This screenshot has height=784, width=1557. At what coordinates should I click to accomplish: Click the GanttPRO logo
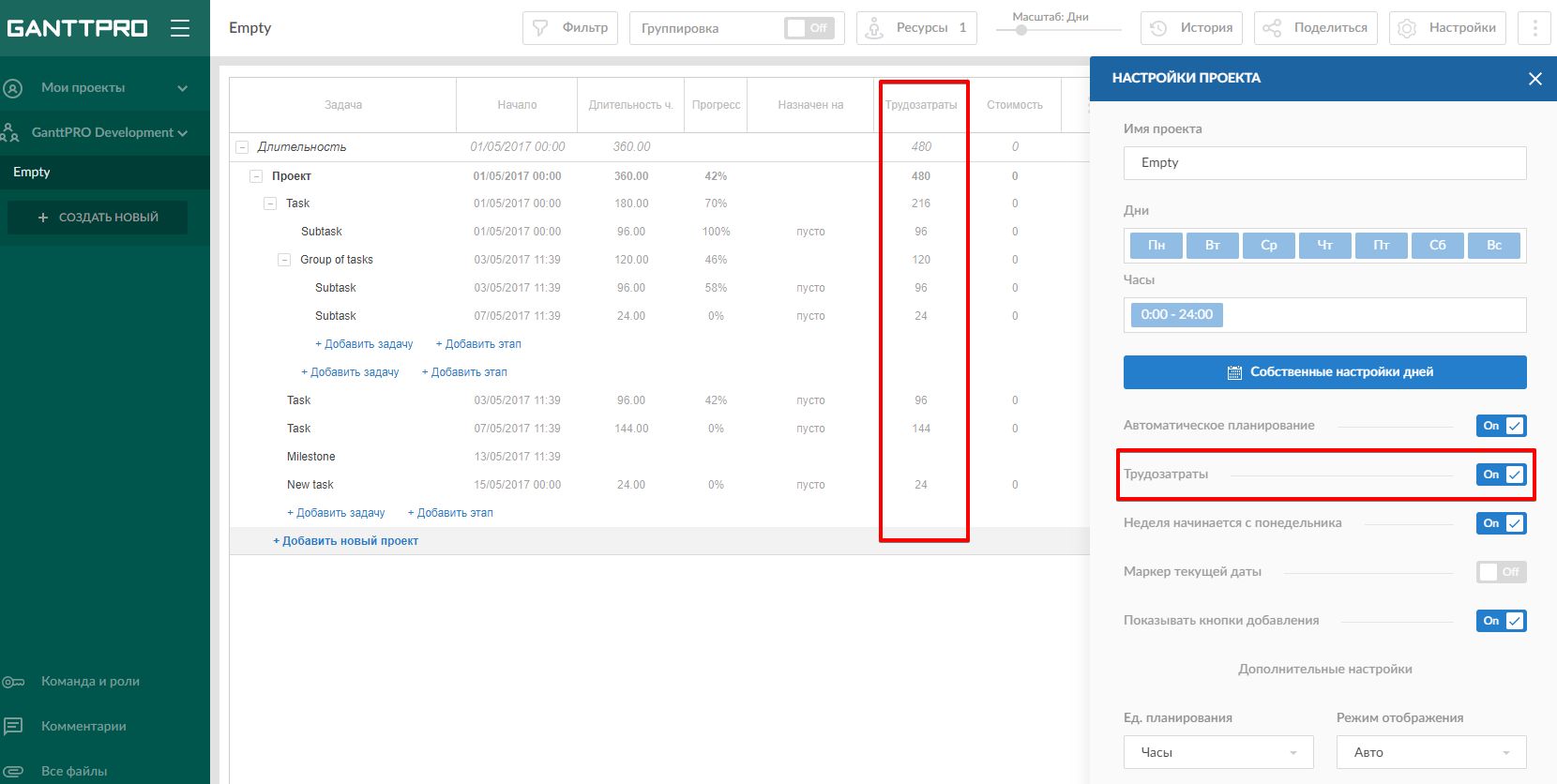point(77,28)
